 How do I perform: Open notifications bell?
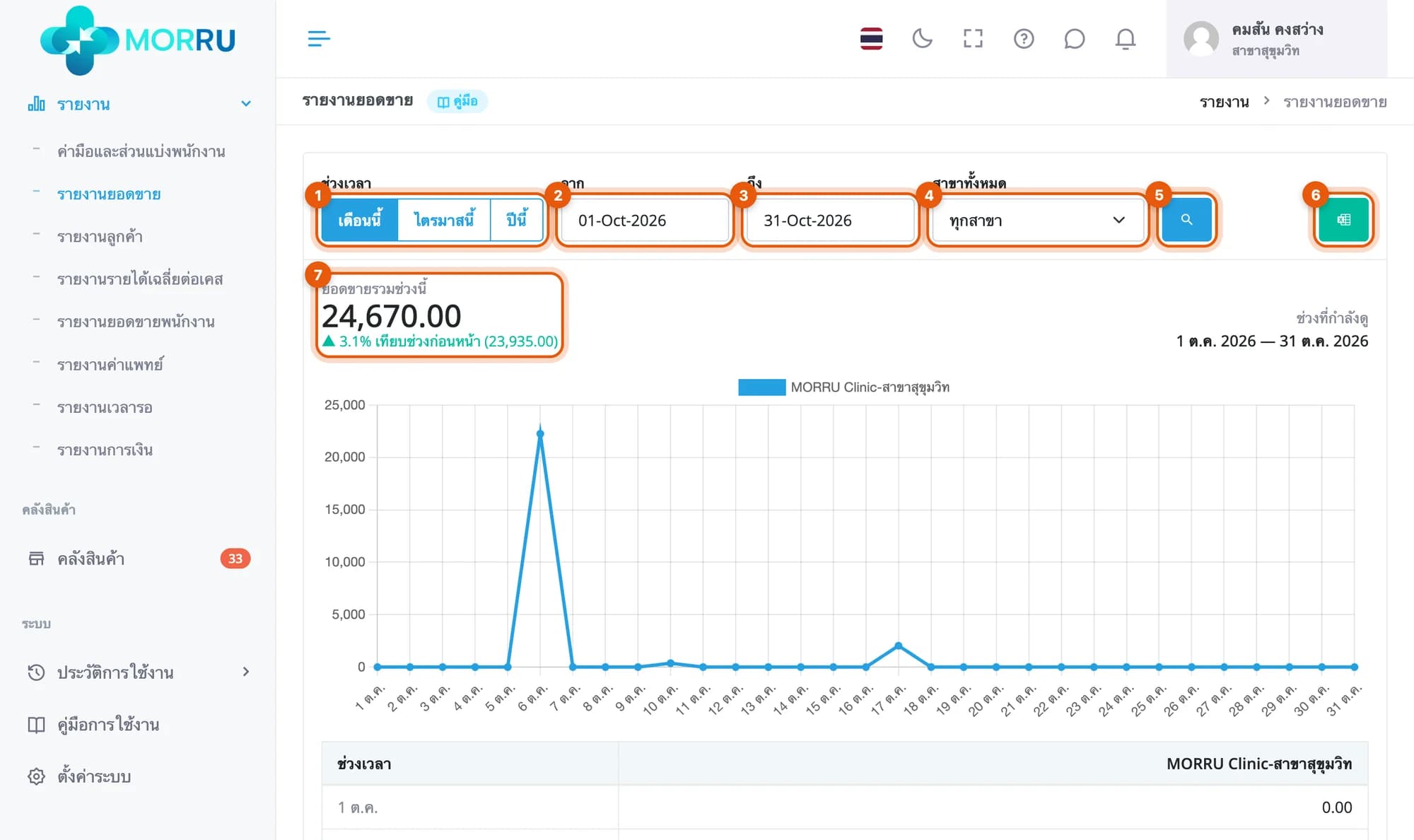[1126, 38]
